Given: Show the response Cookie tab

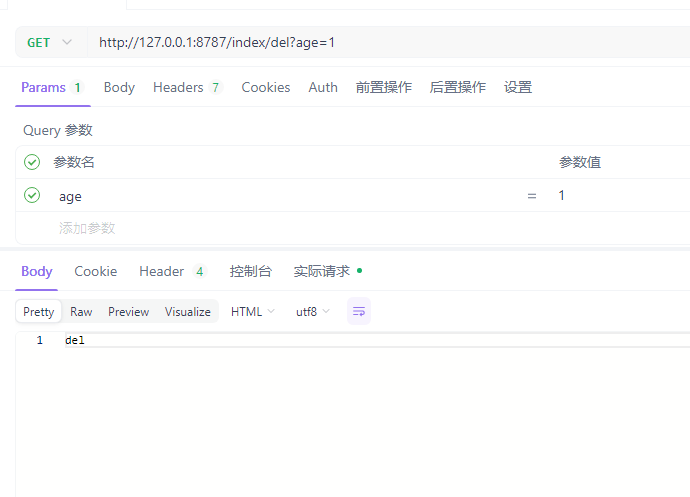Looking at the screenshot, I should pyautogui.click(x=95, y=272).
